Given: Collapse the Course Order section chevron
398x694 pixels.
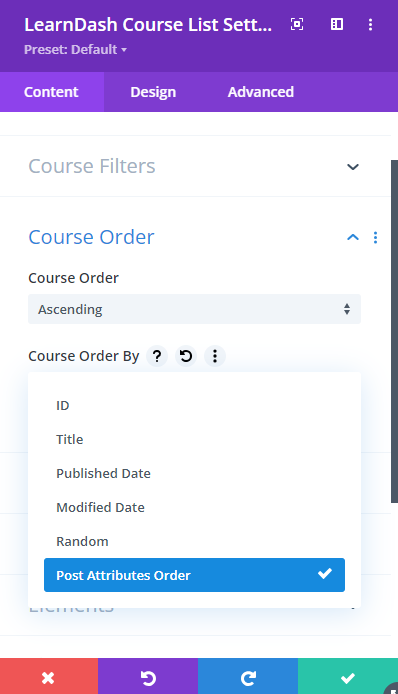Looking at the screenshot, I should 353,238.
